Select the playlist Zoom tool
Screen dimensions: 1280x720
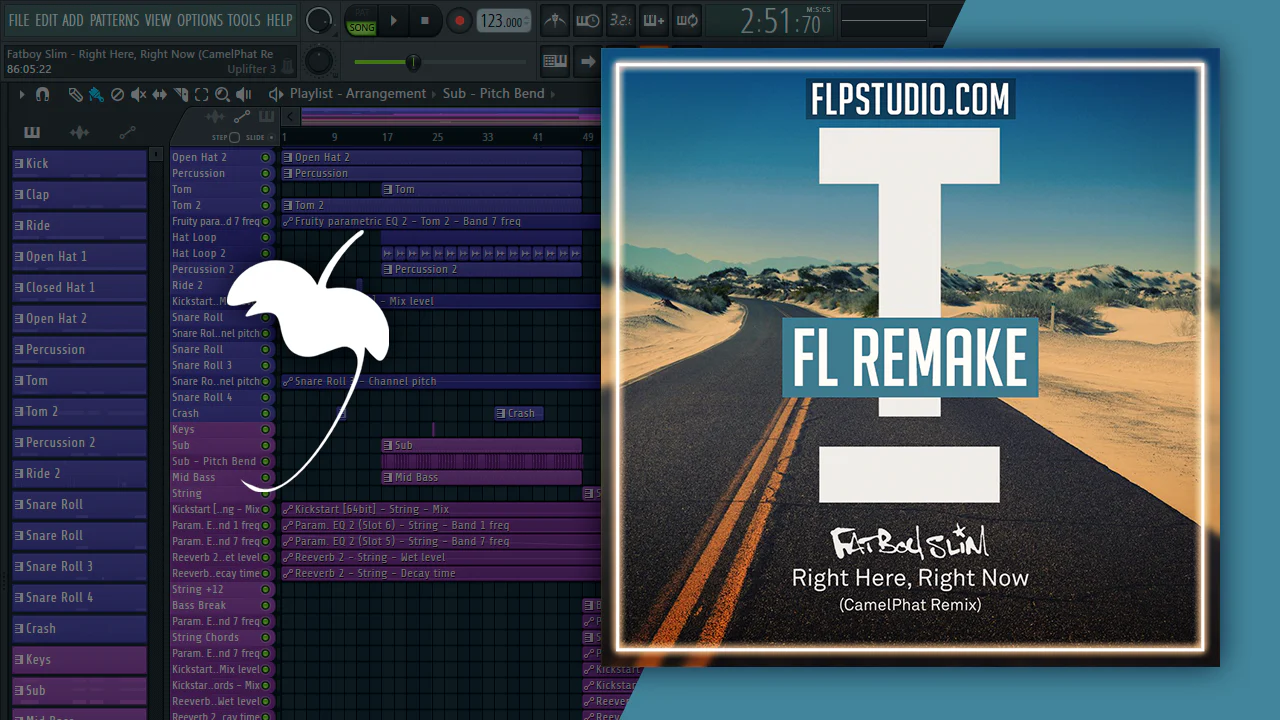222,94
